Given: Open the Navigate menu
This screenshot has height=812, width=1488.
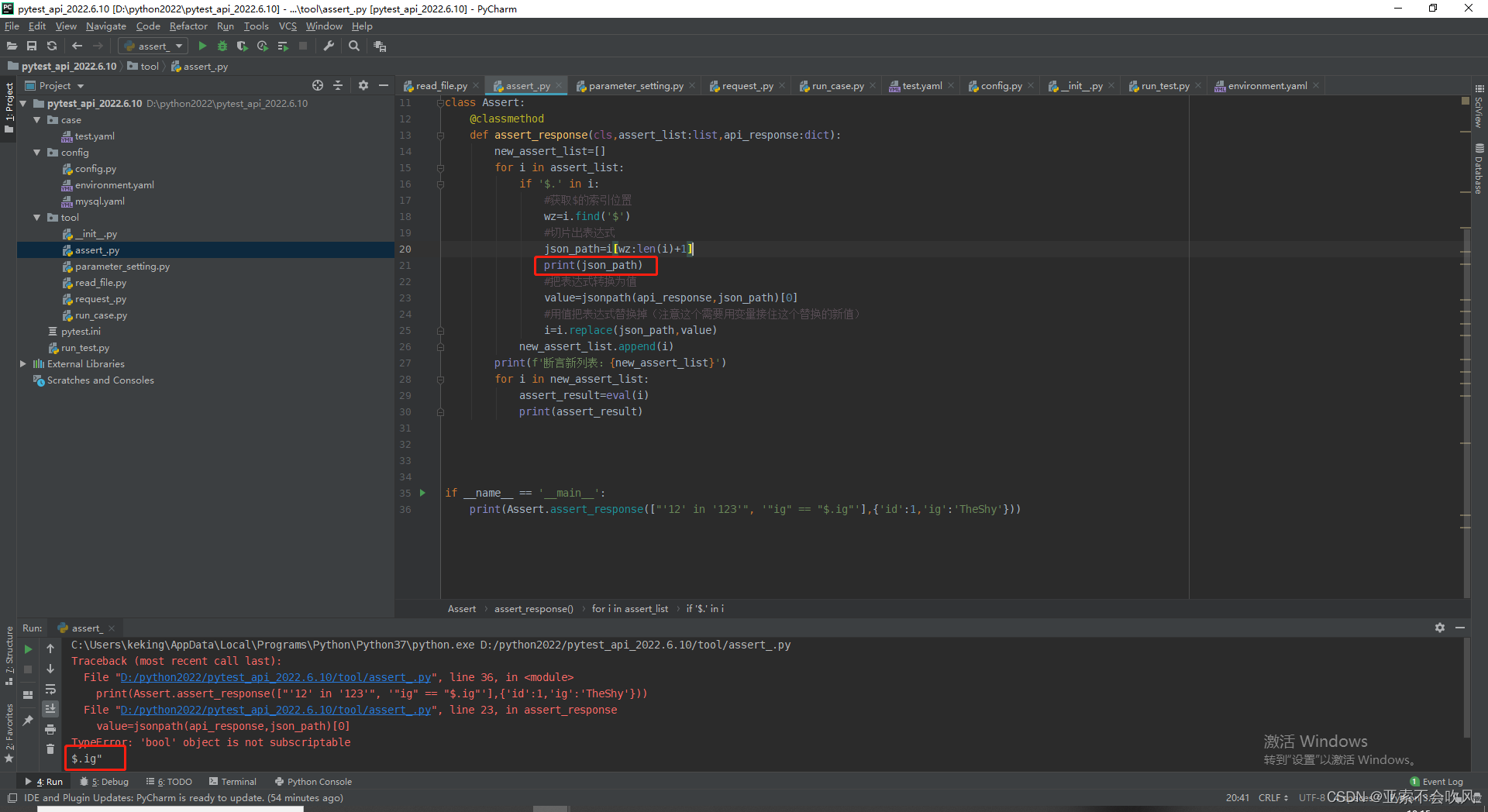Looking at the screenshot, I should (x=106, y=26).
